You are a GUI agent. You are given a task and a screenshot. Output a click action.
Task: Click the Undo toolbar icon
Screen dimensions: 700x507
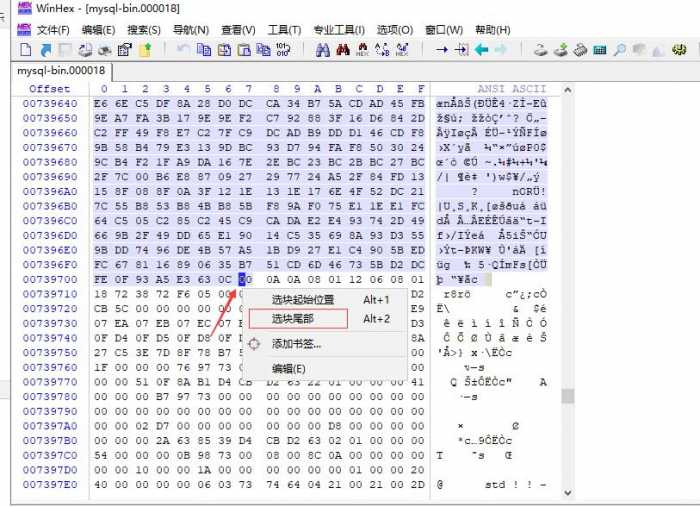[182, 49]
